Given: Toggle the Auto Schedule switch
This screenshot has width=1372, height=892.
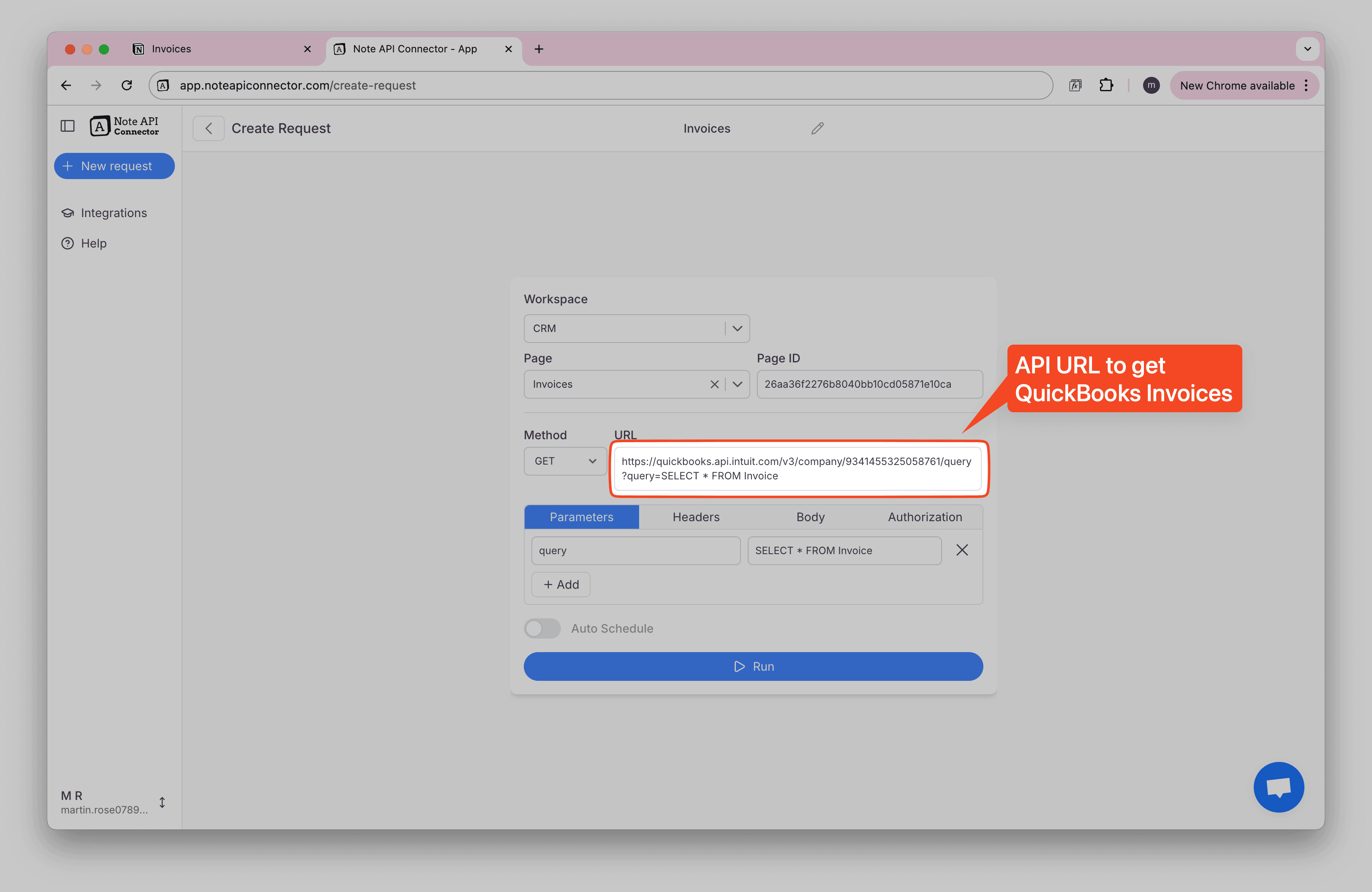Looking at the screenshot, I should 542,628.
